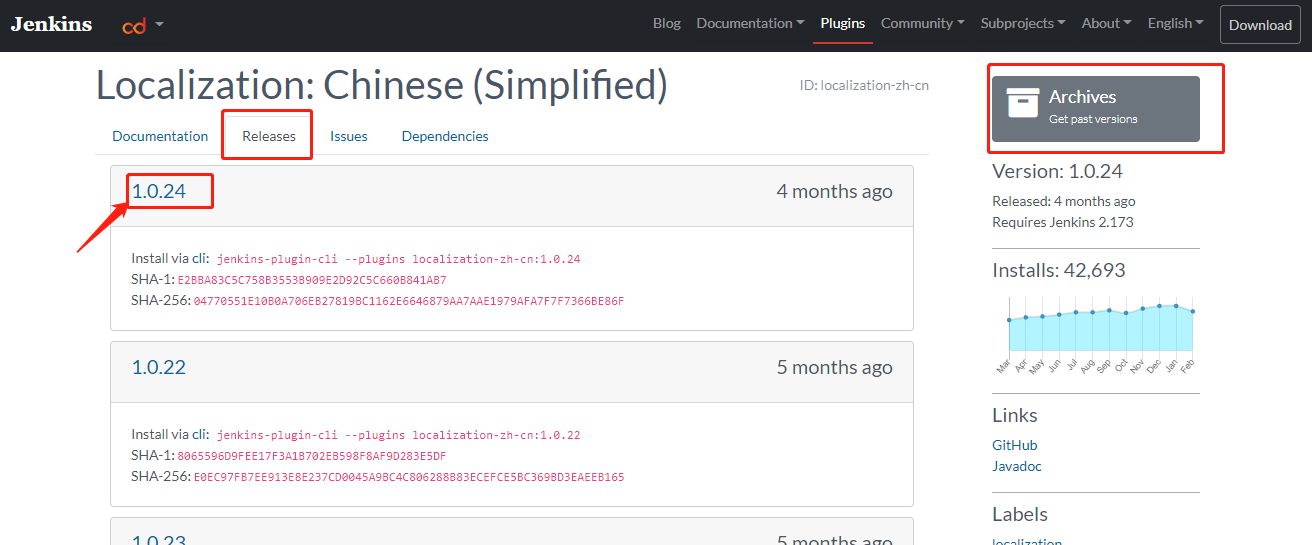
Task: Click the Download button
Action: (x=1260, y=25)
